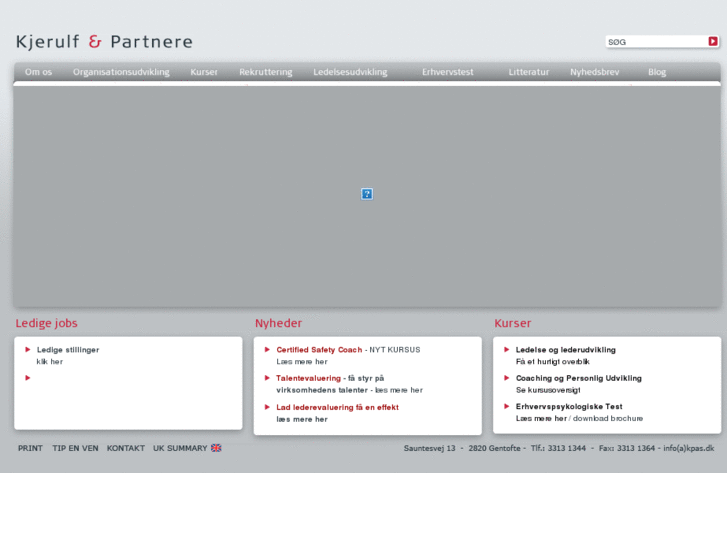Click the 'Ledige jobs' section heading

[x=46, y=323]
